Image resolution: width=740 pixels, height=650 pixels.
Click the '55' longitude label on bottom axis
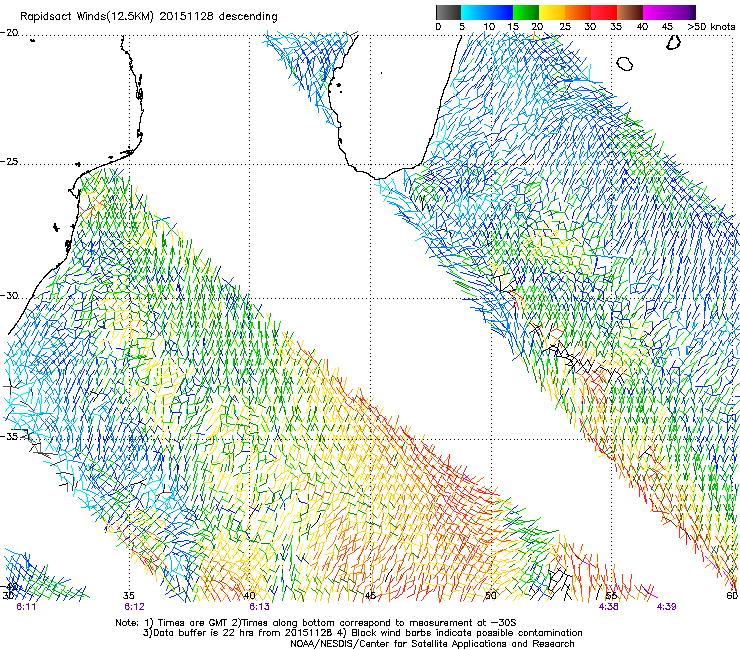[611, 595]
